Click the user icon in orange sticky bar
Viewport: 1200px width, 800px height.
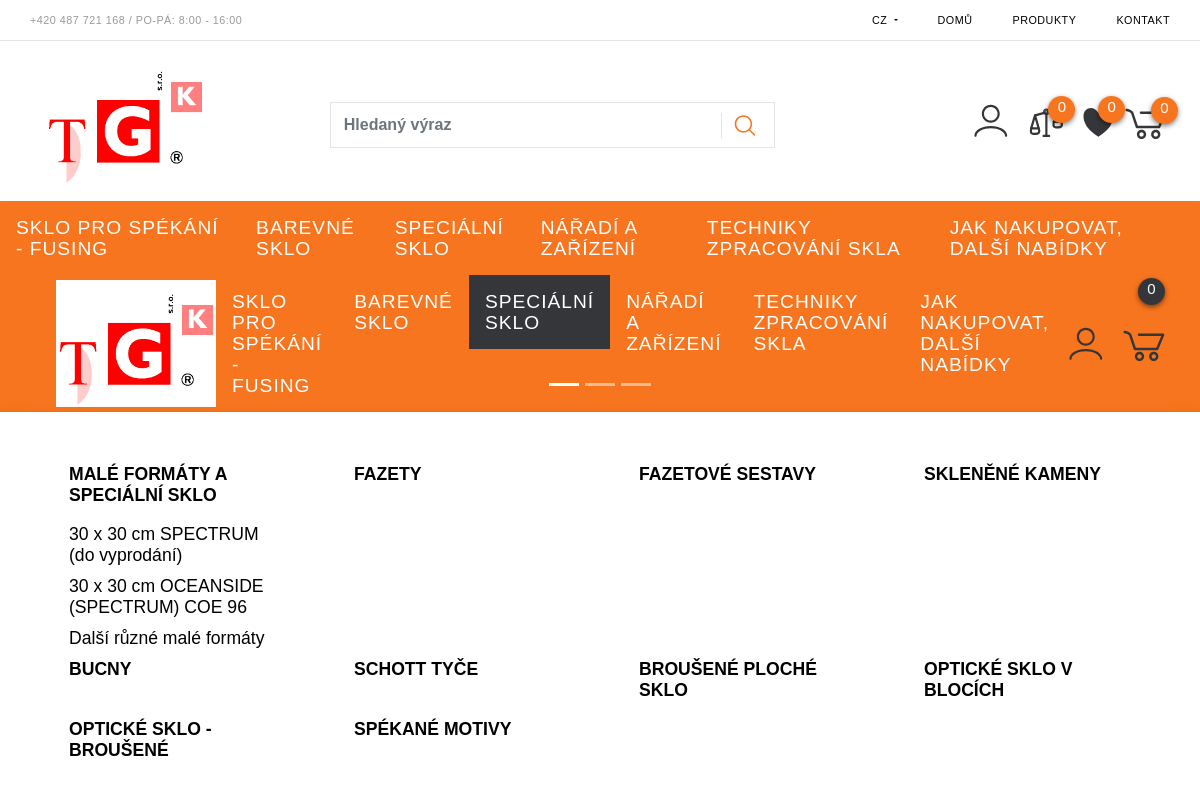click(1085, 344)
